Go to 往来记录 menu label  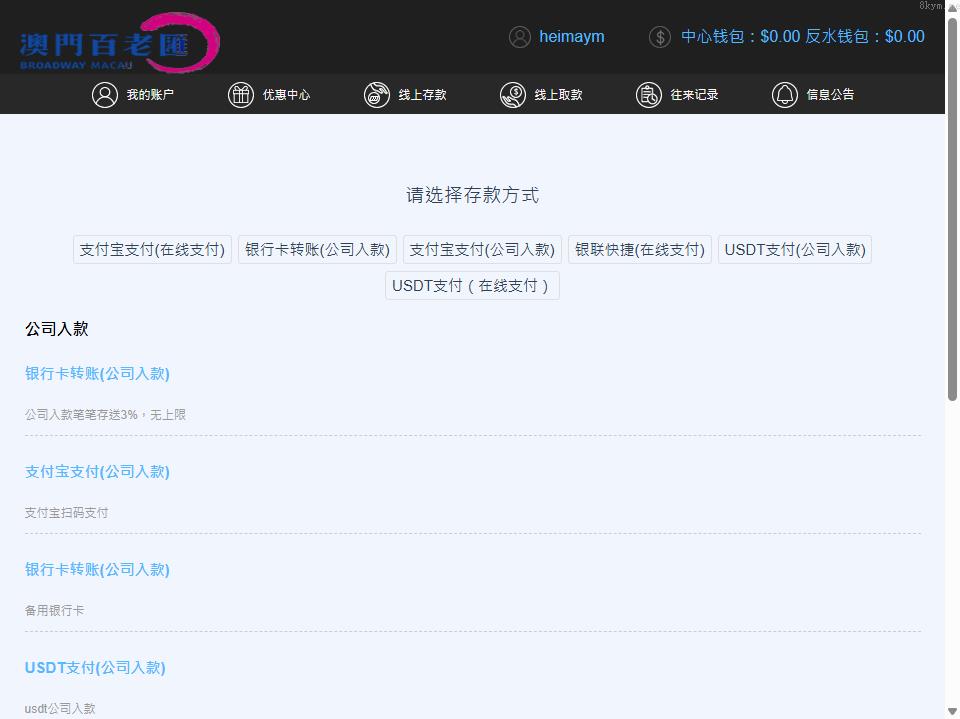click(x=694, y=95)
